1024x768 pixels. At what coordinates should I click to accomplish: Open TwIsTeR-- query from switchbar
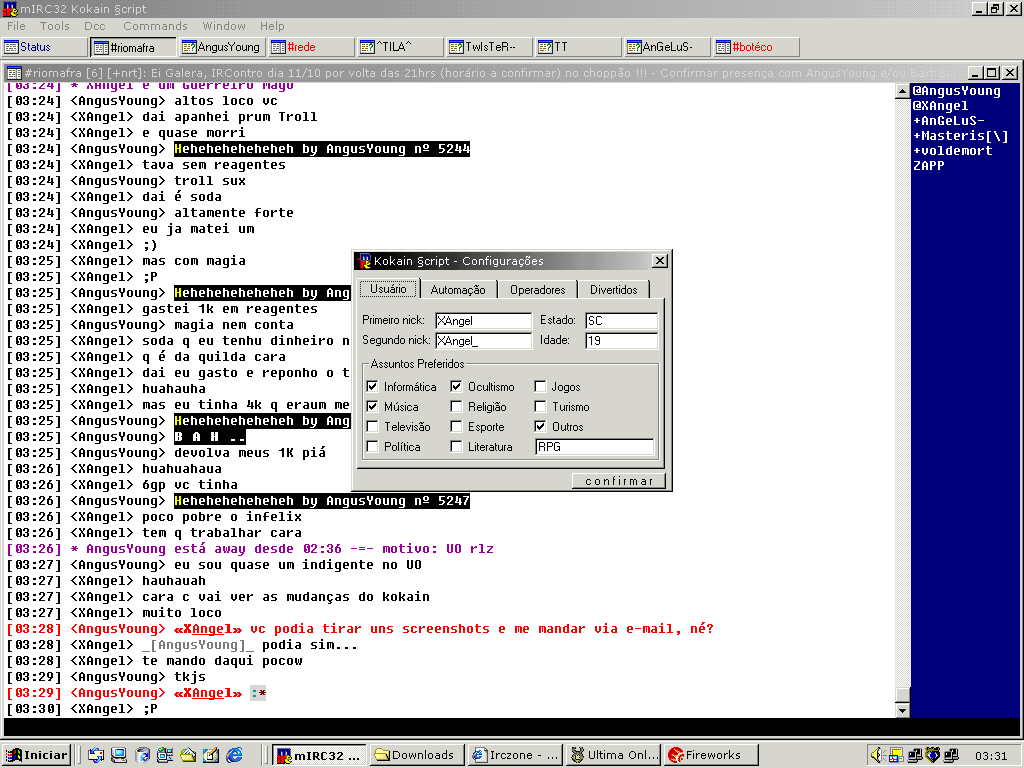pos(489,47)
